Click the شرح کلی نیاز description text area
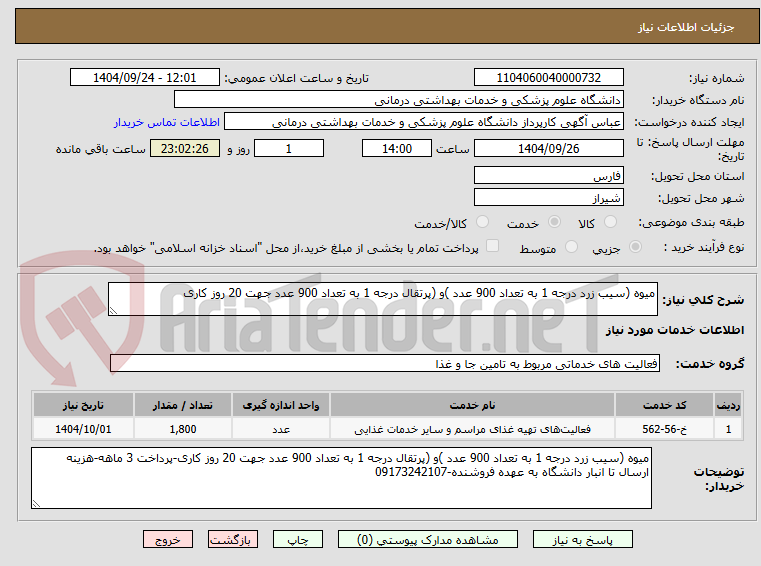 (x=382, y=299)
